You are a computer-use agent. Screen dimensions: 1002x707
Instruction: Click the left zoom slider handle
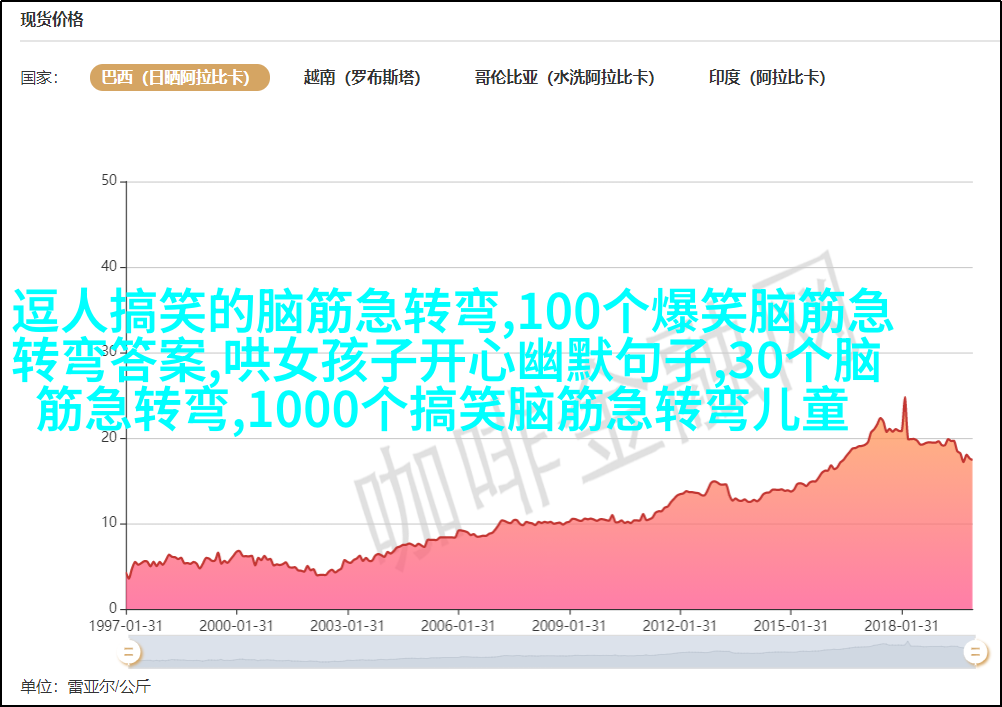pos(128,653)
